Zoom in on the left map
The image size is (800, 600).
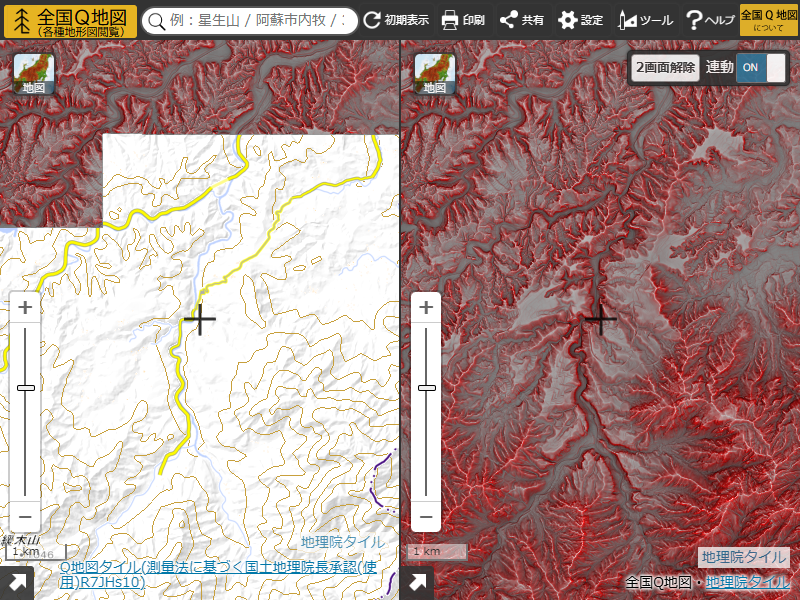click(26, 307)
